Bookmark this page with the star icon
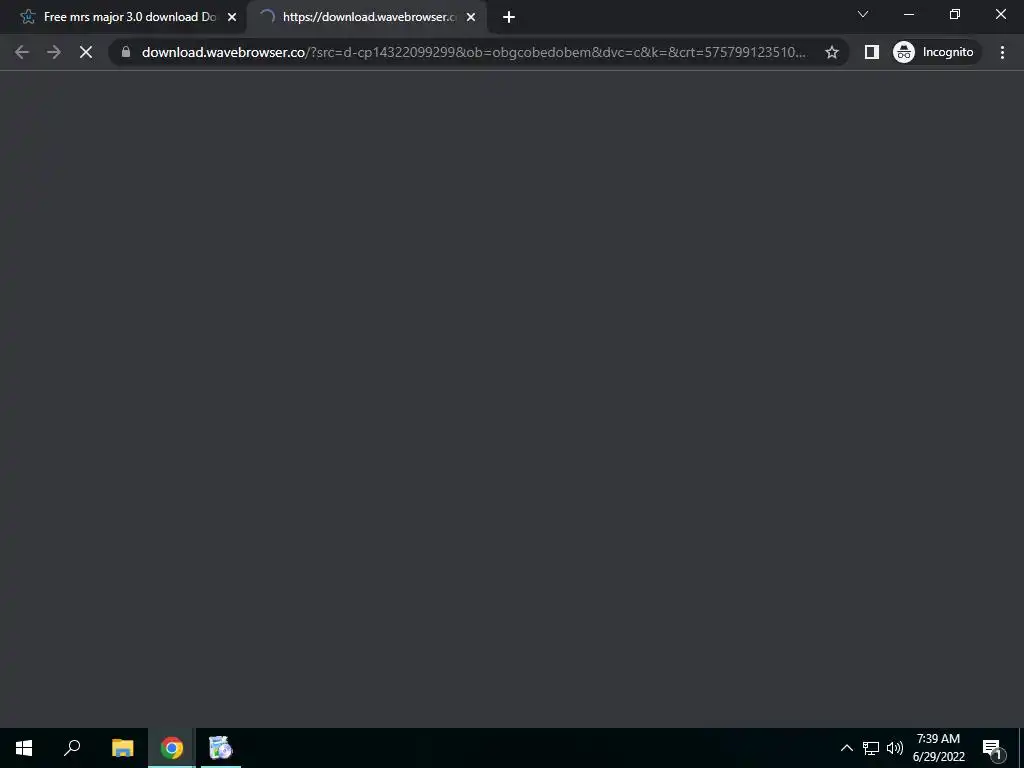 (x=831, y=52)
